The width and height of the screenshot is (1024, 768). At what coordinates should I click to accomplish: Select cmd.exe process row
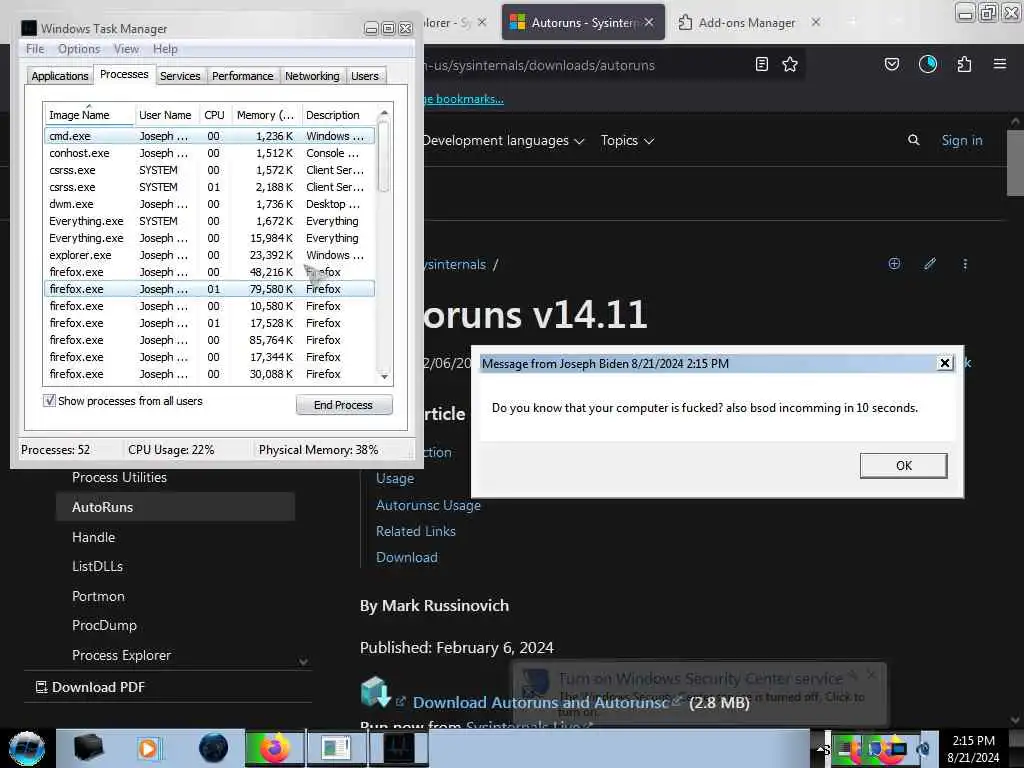209,136
